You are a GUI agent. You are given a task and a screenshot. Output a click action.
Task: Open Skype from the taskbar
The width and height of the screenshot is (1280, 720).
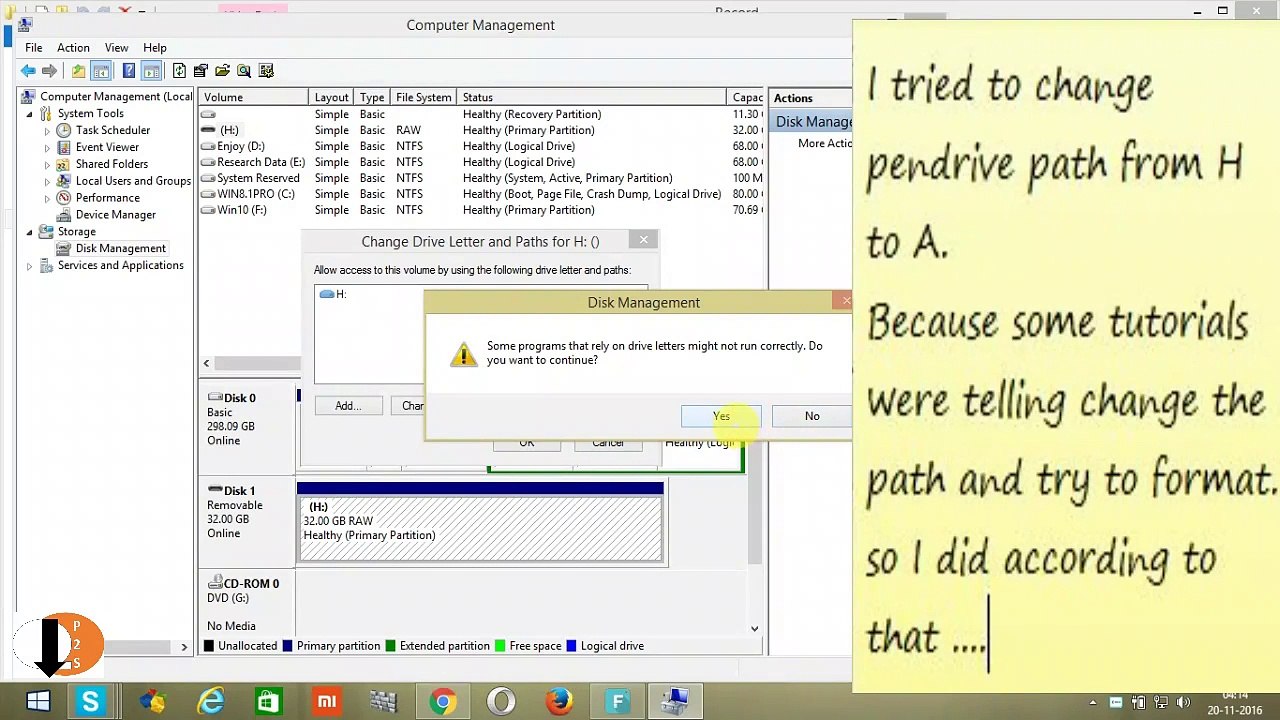pyautogui.click(x=90, y=702)
